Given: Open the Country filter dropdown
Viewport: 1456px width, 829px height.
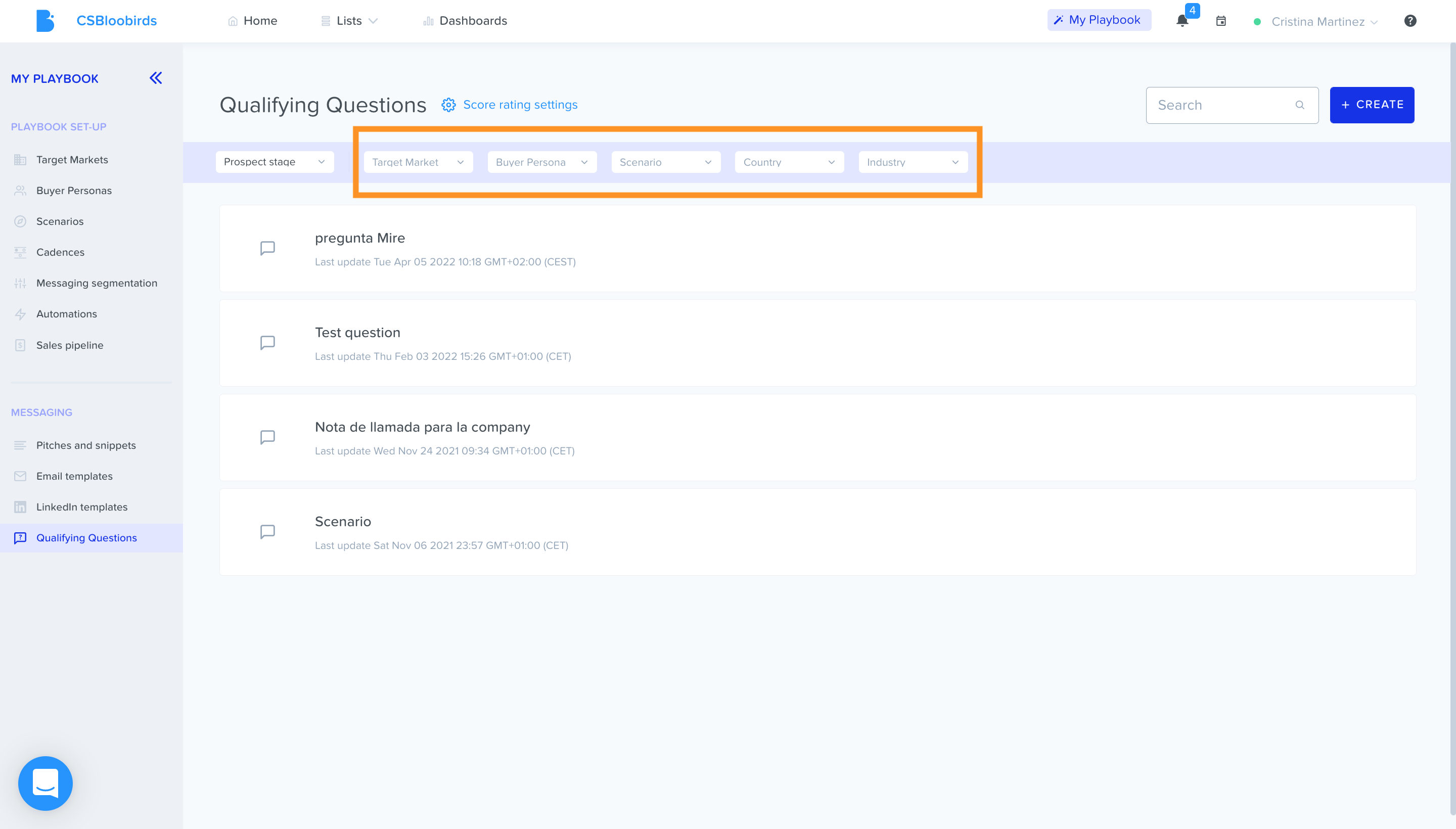Looking at the screenshot, I should click(x=789, y=162).
